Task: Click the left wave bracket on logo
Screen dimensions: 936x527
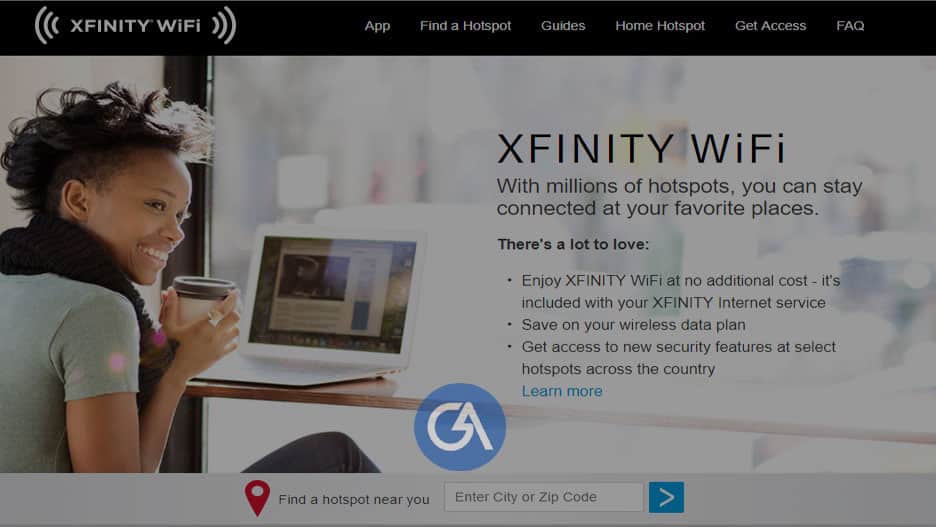Action: point(47,26)
